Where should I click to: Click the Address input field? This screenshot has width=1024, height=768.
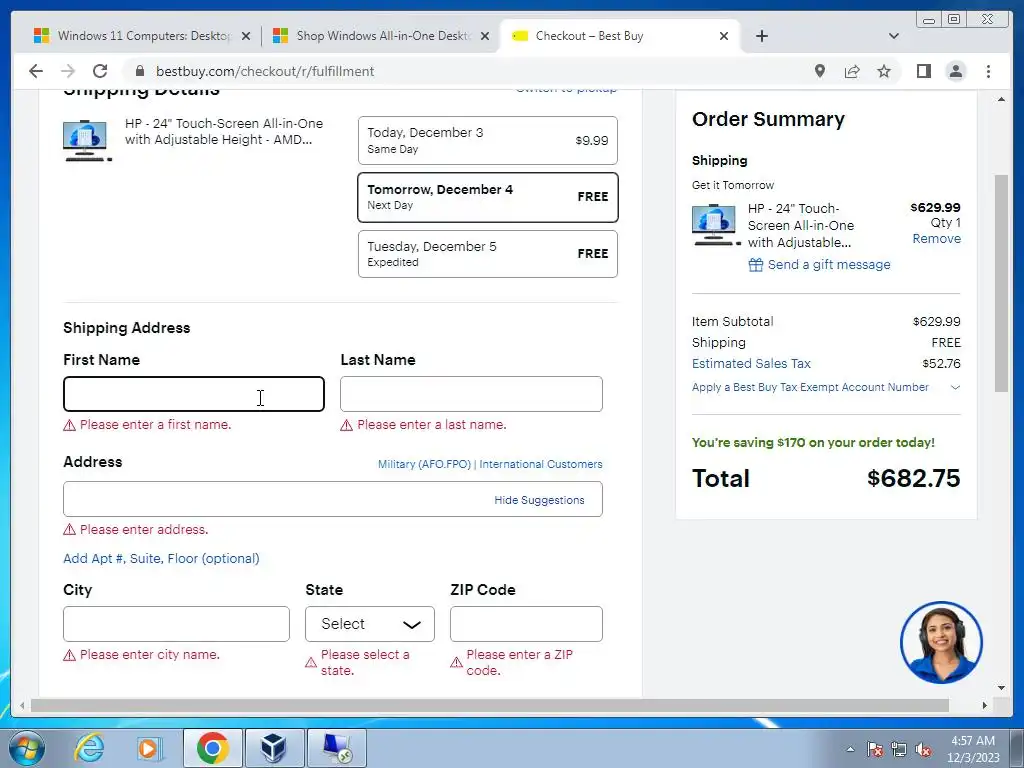point(333,499)
